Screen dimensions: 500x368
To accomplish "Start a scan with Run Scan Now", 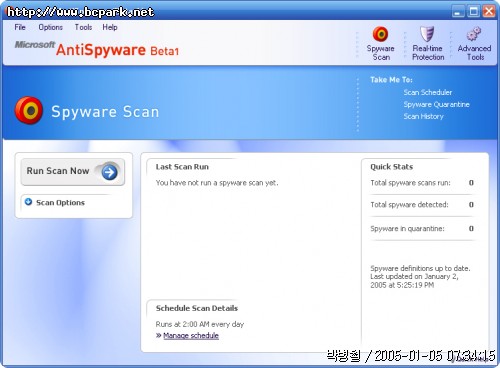I will tap(73, 172).
